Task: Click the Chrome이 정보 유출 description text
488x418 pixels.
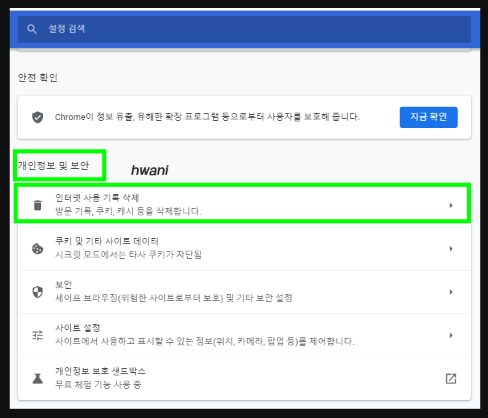Action: coord(207,117)
